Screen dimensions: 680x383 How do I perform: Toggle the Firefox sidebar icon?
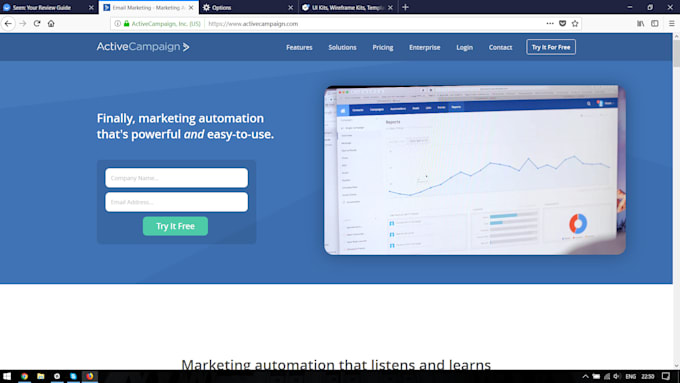click(655, 23)
